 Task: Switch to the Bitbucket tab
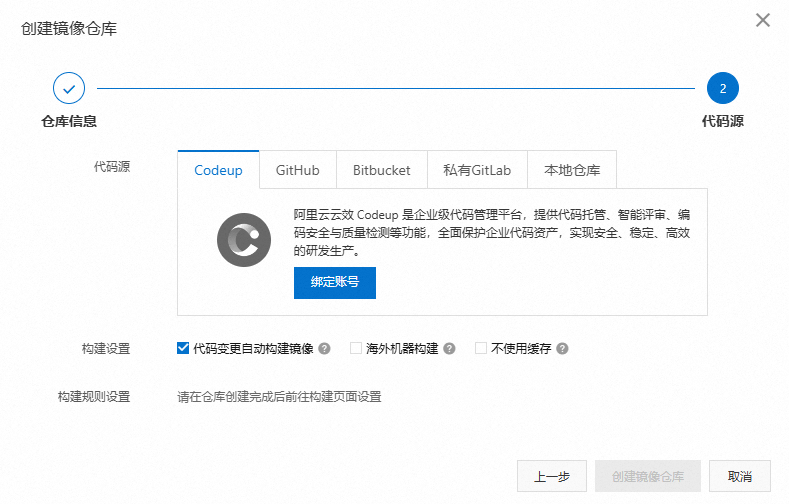(x=382, y=170)
